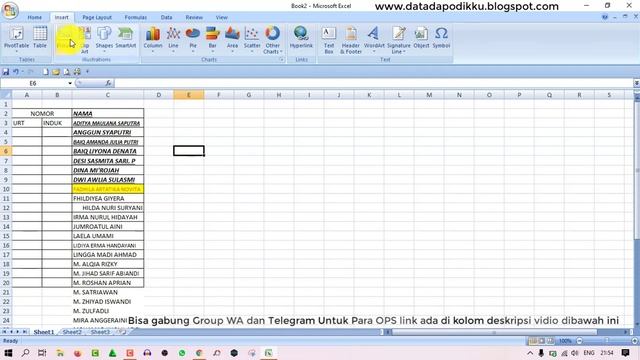Viewport: 640px width, 360px height.
Task: Open the Windows Start menu
Action: [8, 353]
